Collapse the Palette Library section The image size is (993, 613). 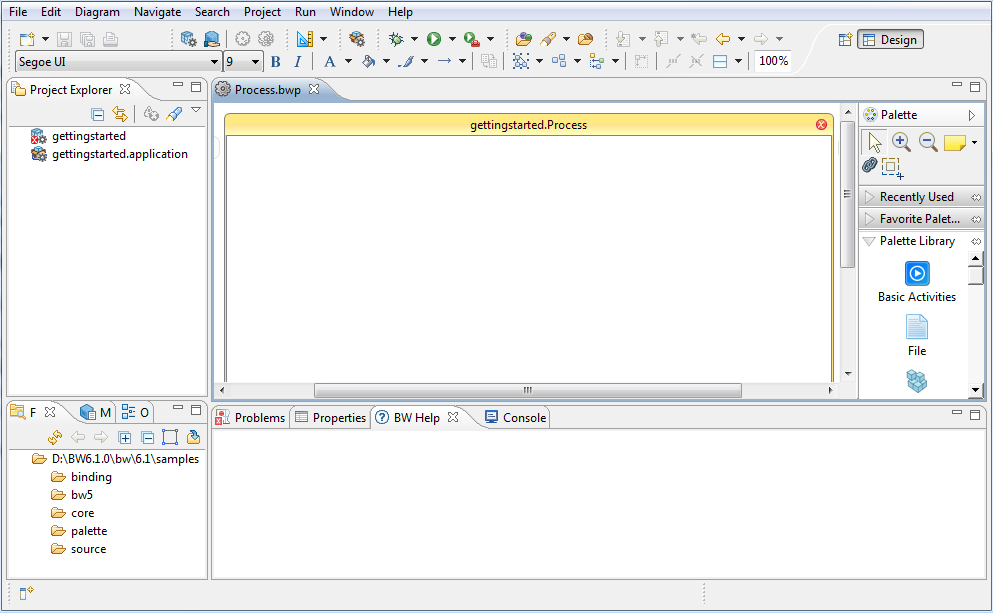point(869,241)
